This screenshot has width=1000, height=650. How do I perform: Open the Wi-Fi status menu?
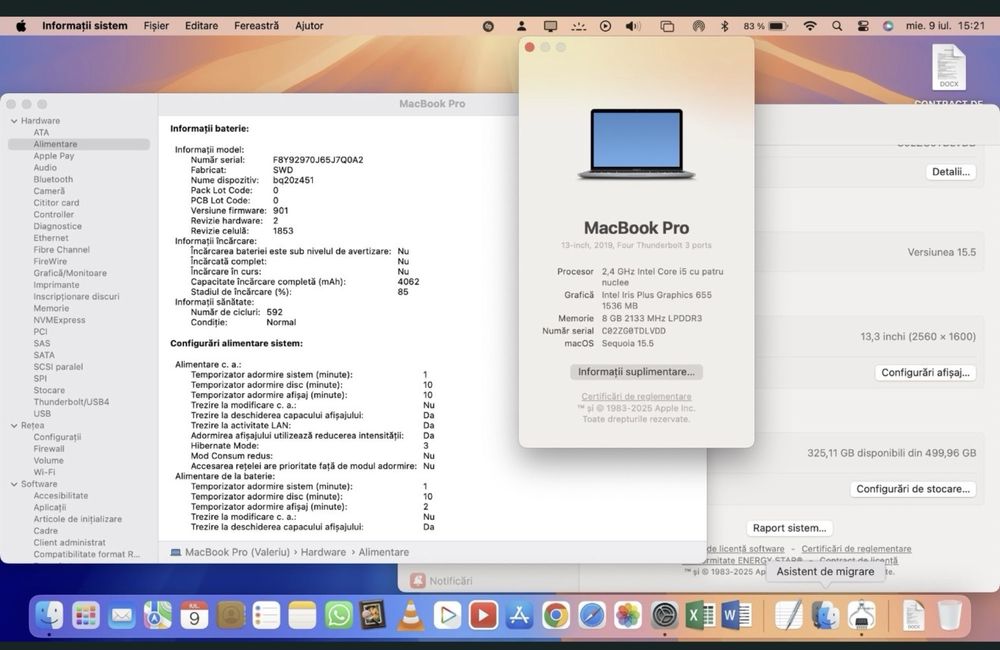(809, 26)
